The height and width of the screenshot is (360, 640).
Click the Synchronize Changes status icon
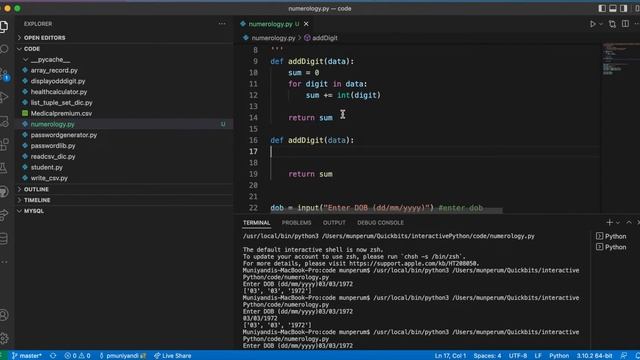pyautogui.click(x=53, y=356)
